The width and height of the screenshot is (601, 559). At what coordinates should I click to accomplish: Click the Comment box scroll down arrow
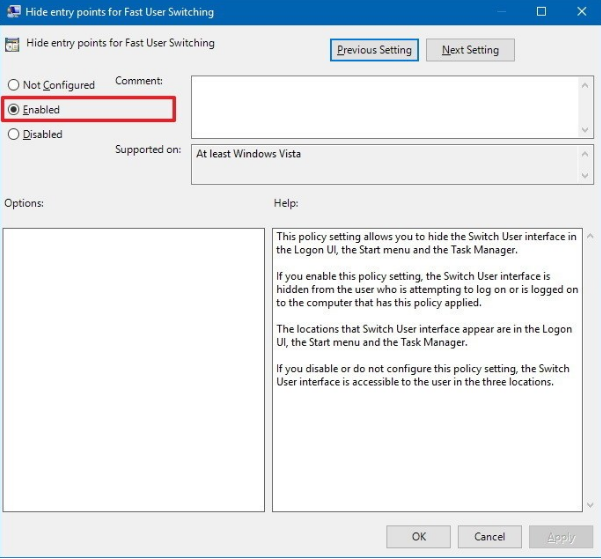point(585,130)
